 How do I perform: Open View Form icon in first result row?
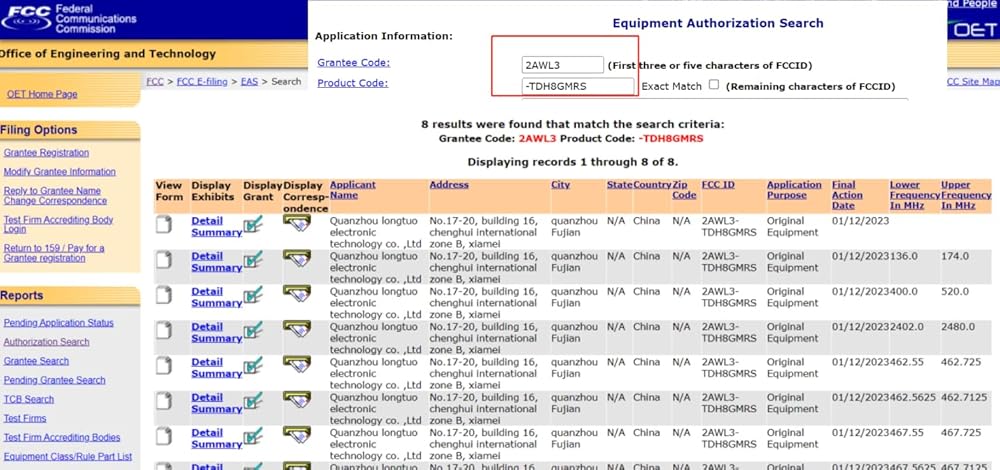163,224
